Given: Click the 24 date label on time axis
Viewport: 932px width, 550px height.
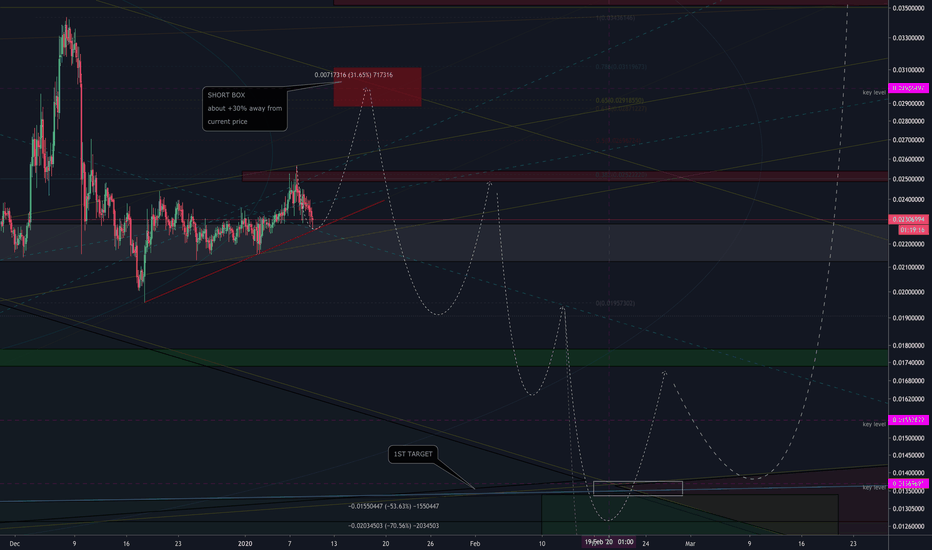Looking at the screenshot, I should pyautogui.click(x=646, y=543).
